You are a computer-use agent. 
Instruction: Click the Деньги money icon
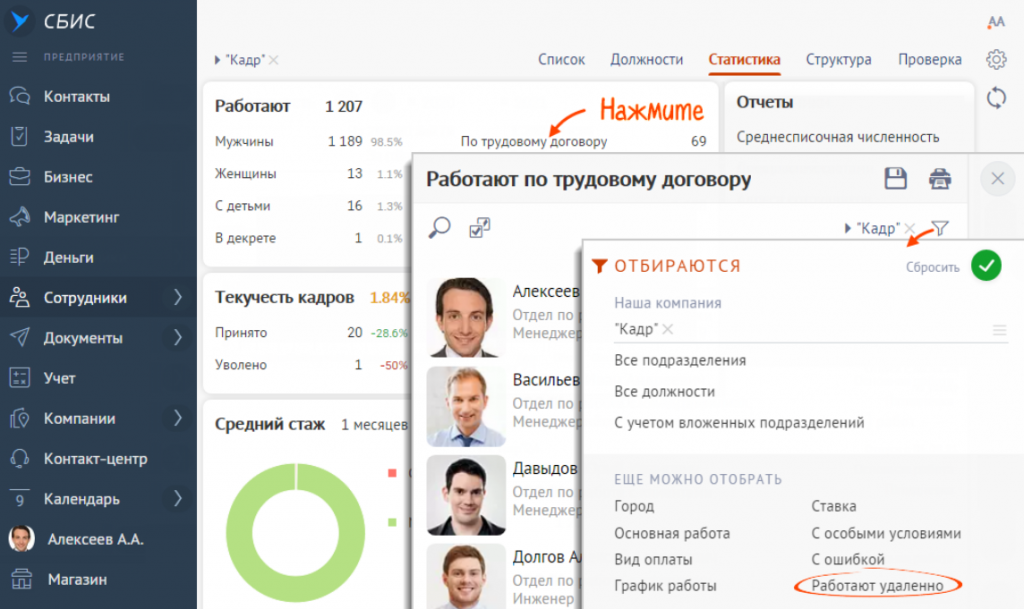(20, 257)
